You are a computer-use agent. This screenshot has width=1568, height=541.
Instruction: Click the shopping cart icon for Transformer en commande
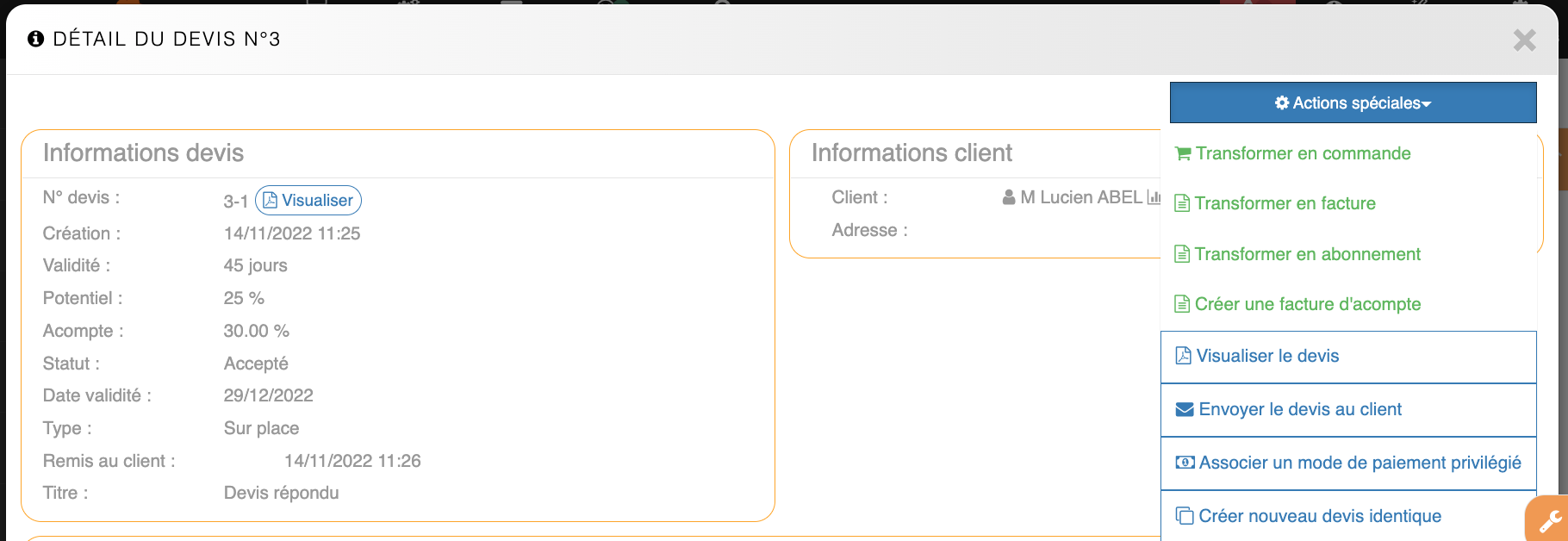(1183, 153)
